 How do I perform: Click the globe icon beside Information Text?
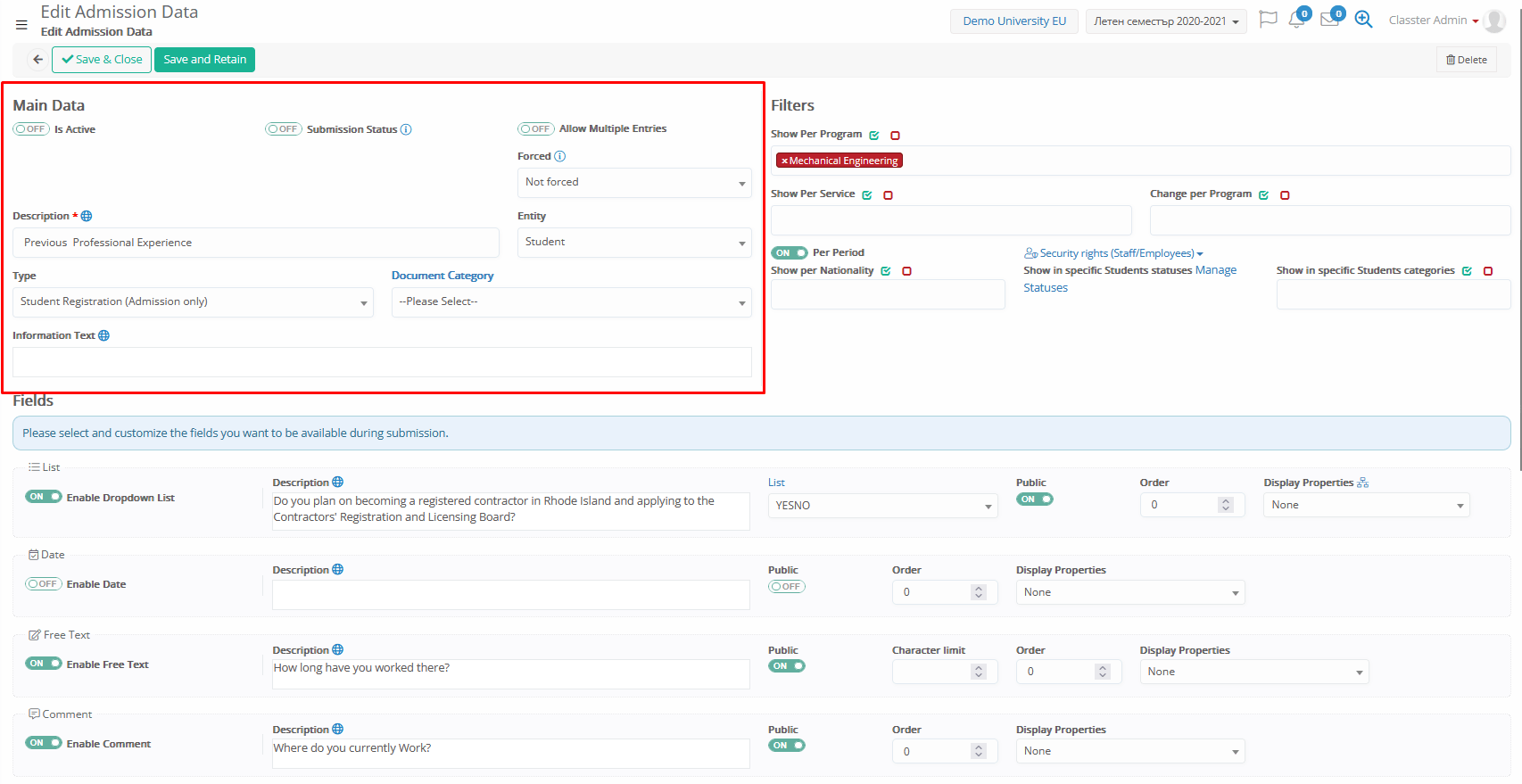point(104,335)
